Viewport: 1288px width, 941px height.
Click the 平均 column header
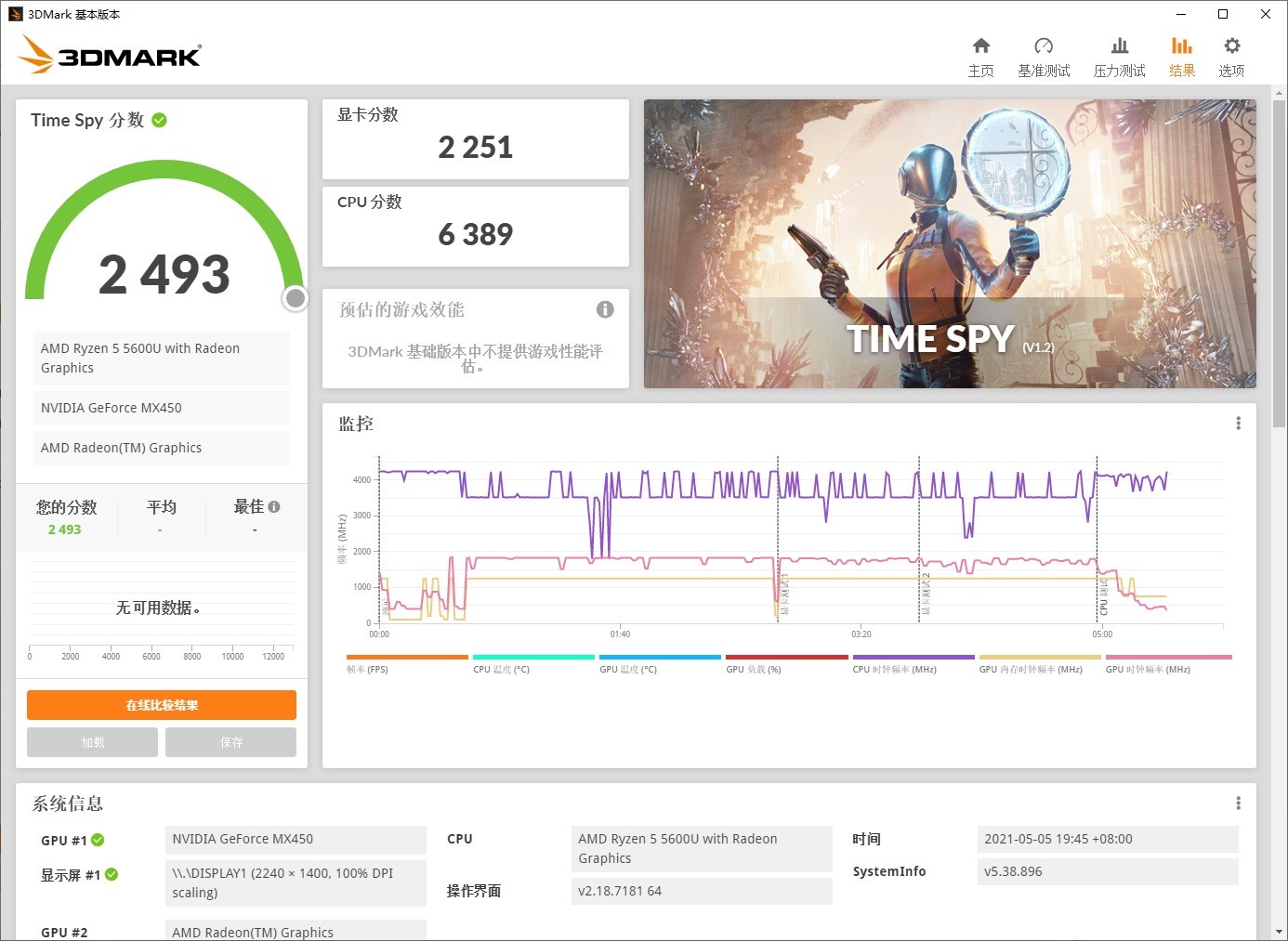(162, 507)
